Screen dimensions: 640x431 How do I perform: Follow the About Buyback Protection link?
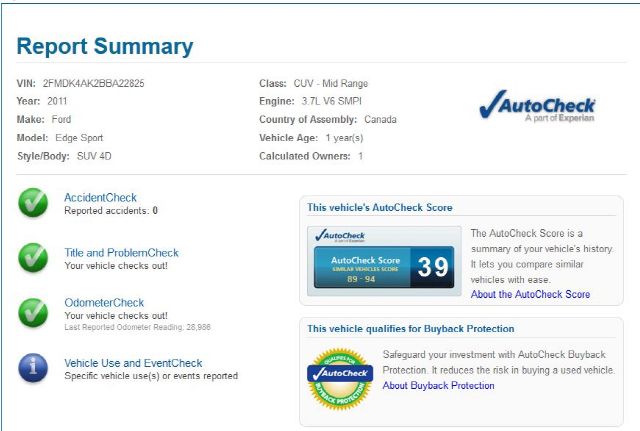(x=438, y=386)
